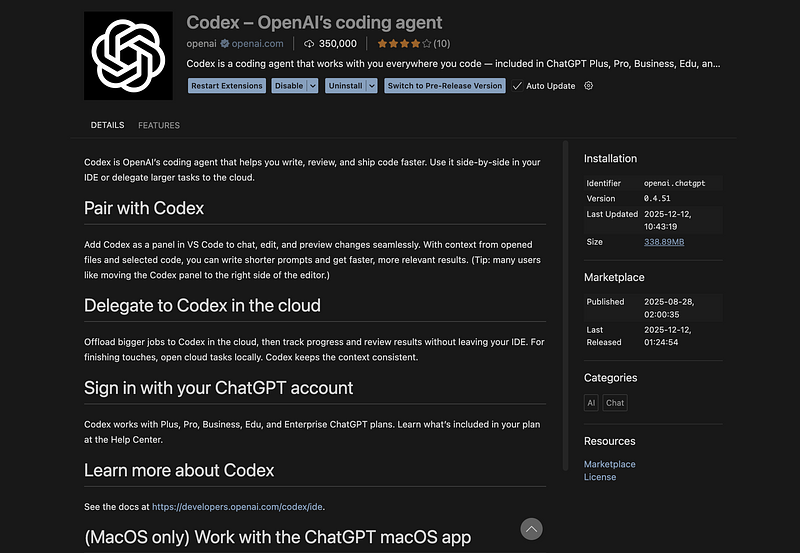Open the extension settings gear
The height and width of the screenshot is (553, 800).
tap(588, 86)
